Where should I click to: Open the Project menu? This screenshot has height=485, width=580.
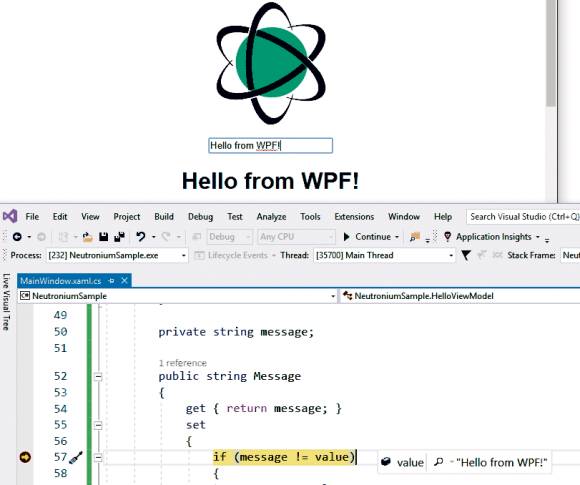point(127,216)
